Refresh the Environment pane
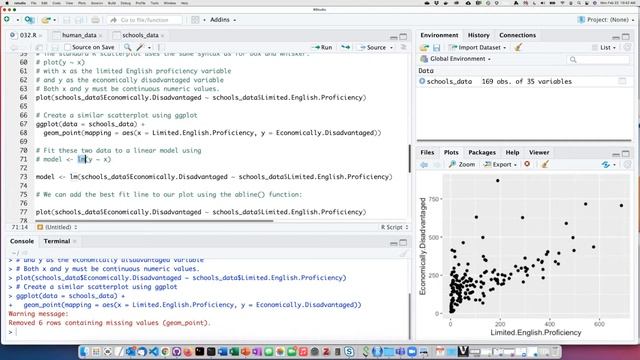Screen dimensions: 640x360 click(628, 47)
